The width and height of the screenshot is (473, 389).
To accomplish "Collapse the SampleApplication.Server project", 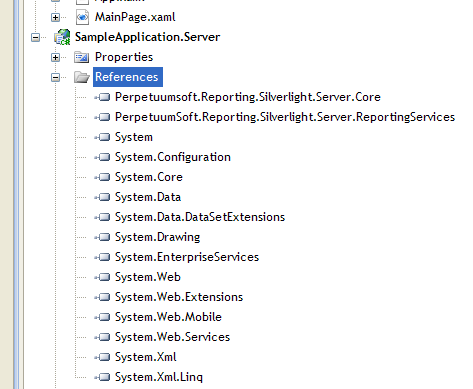I will tap(35, 37).
